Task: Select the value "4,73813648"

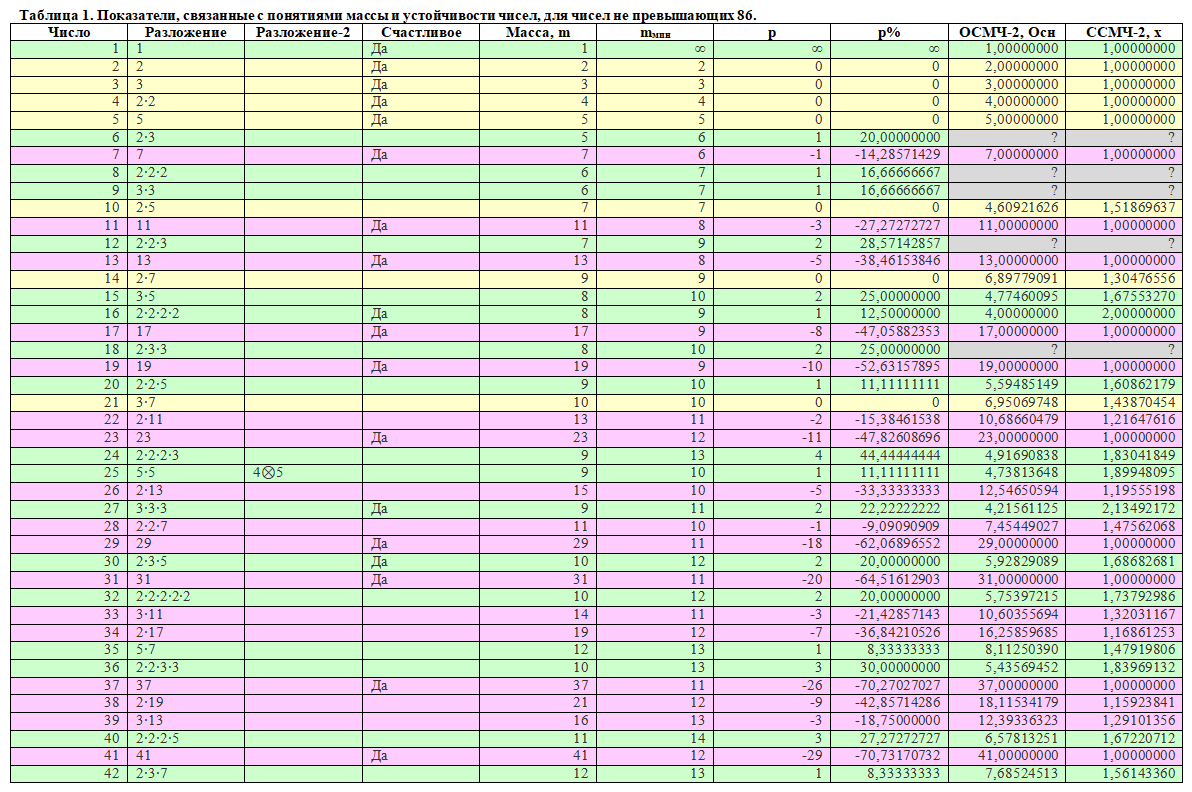Action: click(x=1021, y=473)
